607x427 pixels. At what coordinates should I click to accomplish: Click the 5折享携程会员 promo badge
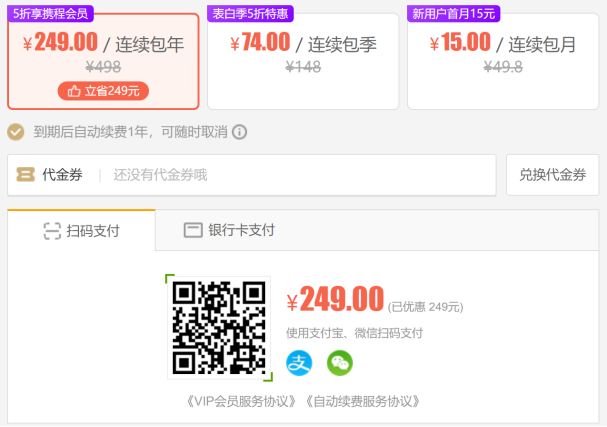[50, 14]
